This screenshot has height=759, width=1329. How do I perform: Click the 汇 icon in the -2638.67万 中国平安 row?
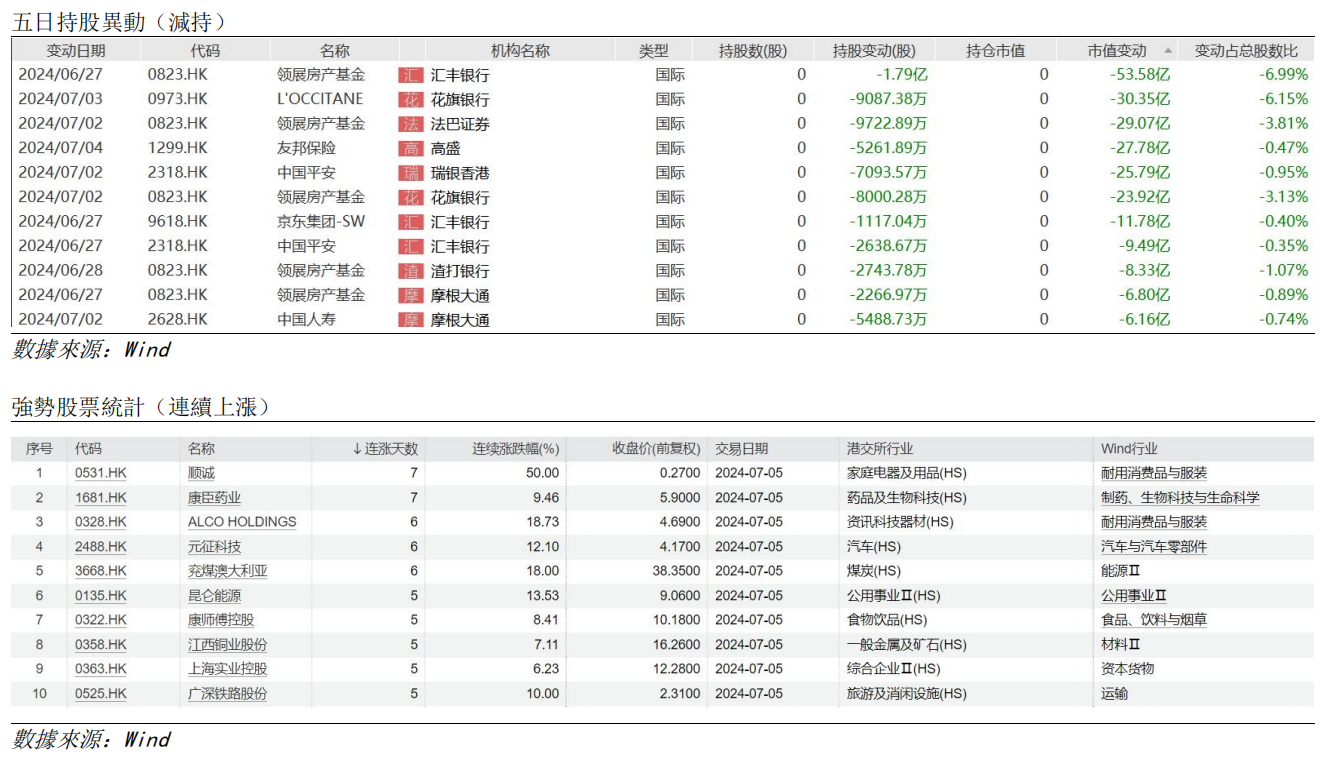(x=412, y=246)
